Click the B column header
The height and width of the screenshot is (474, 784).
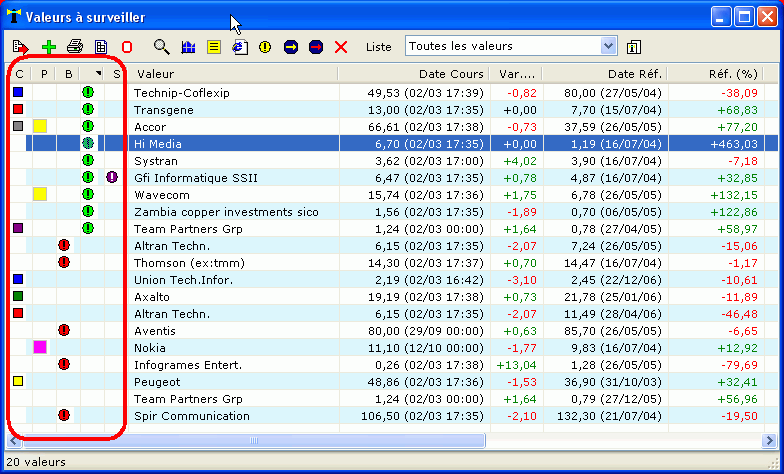pos(68,74)
